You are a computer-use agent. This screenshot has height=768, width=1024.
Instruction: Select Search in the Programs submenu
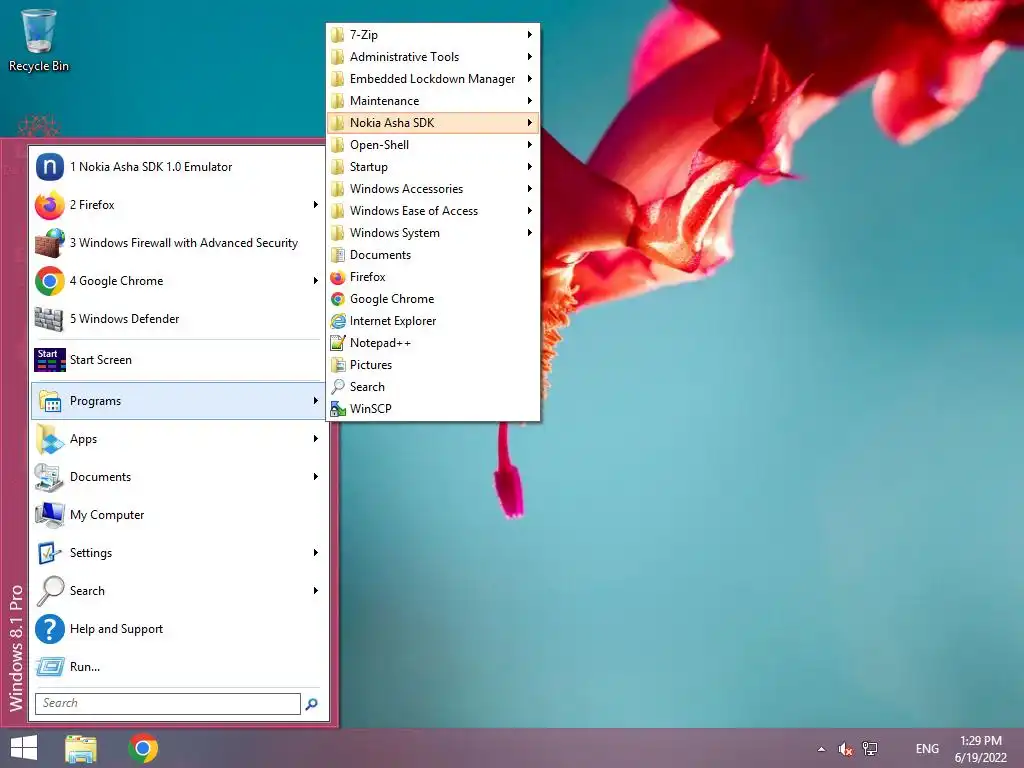click(x=433, y=387)
